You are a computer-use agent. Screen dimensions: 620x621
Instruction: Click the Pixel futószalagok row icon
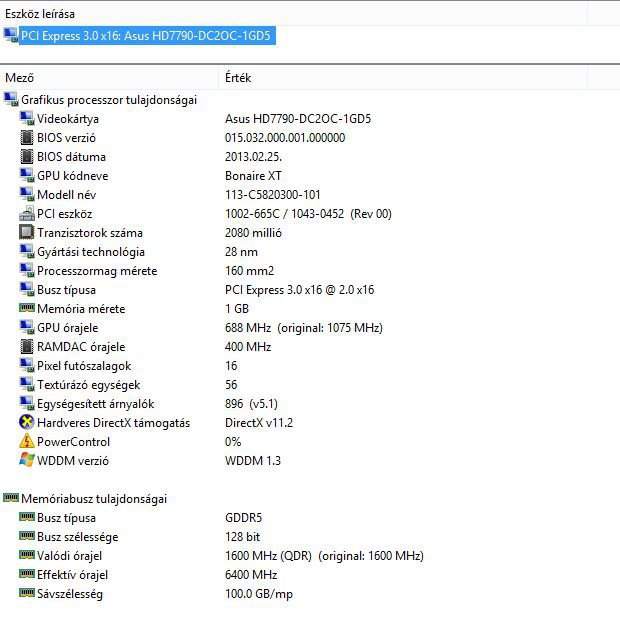tap(27, 366)
